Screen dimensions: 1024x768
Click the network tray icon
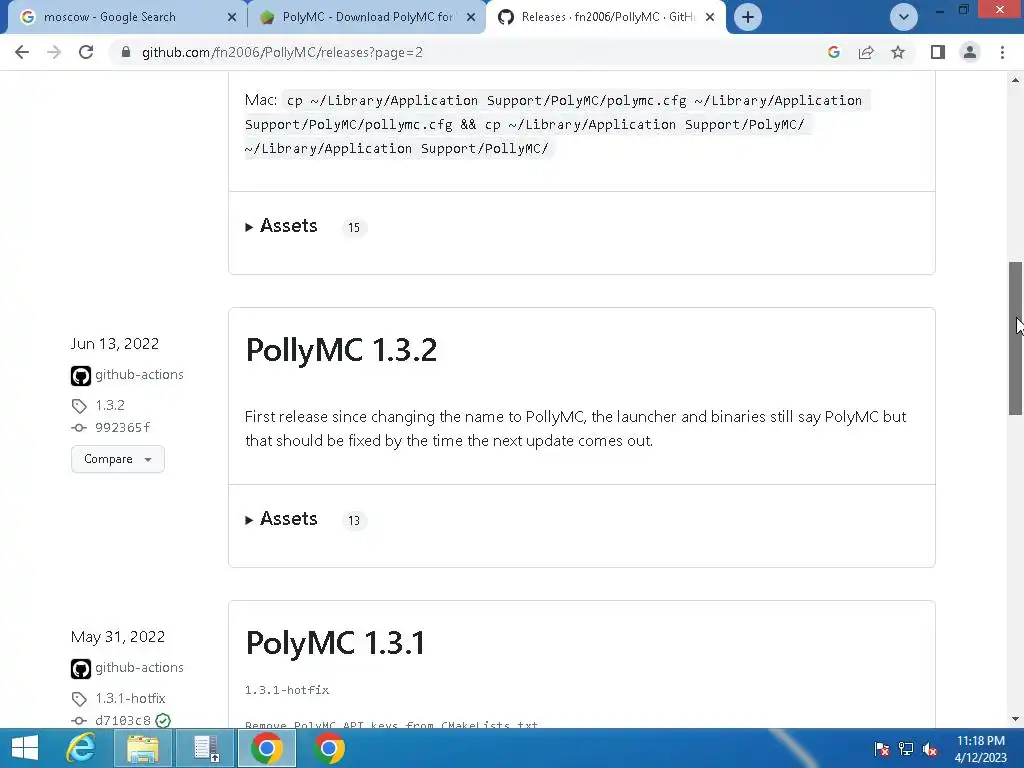coord(906,749)
